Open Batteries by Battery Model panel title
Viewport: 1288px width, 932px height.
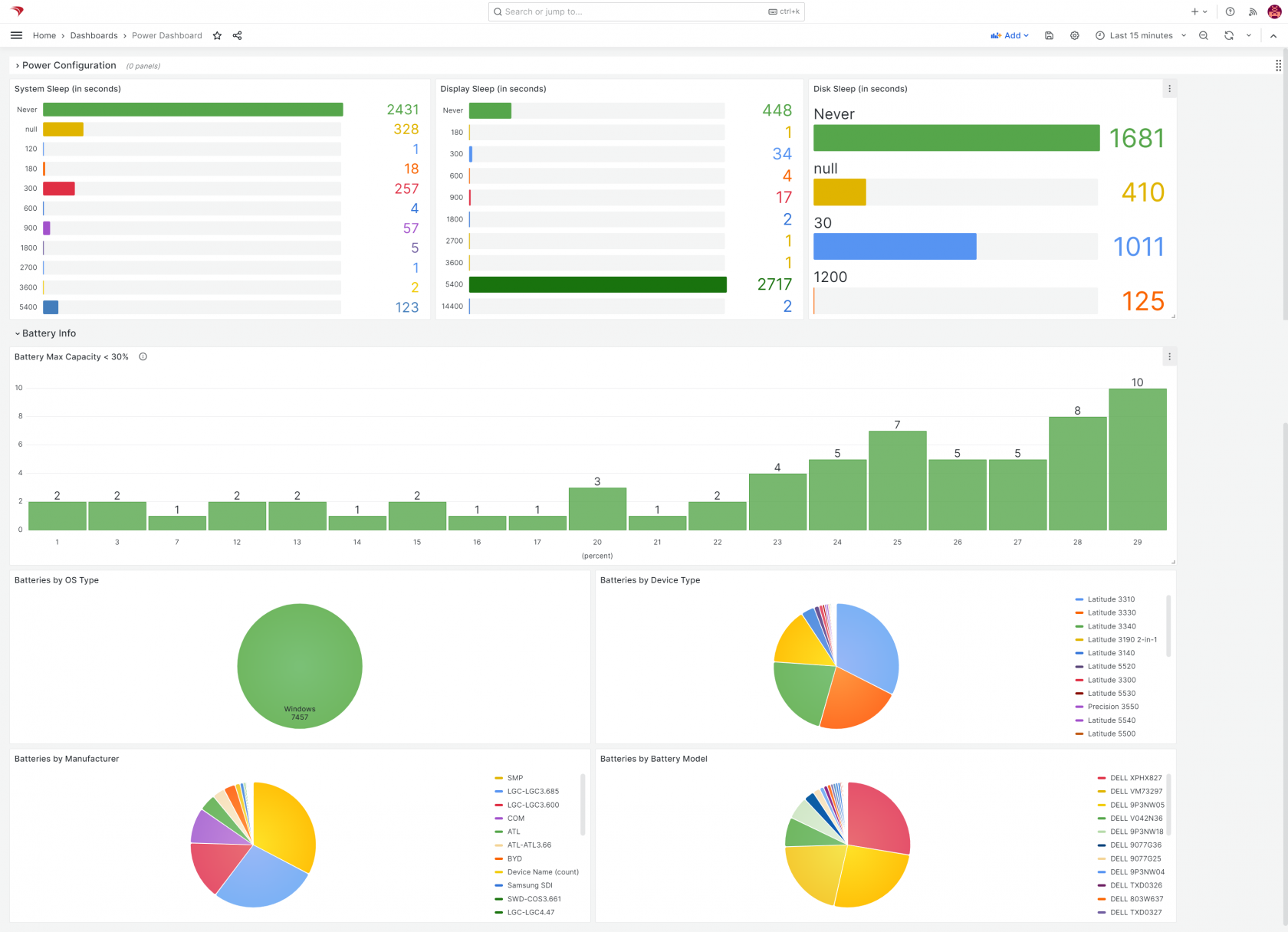653,759
